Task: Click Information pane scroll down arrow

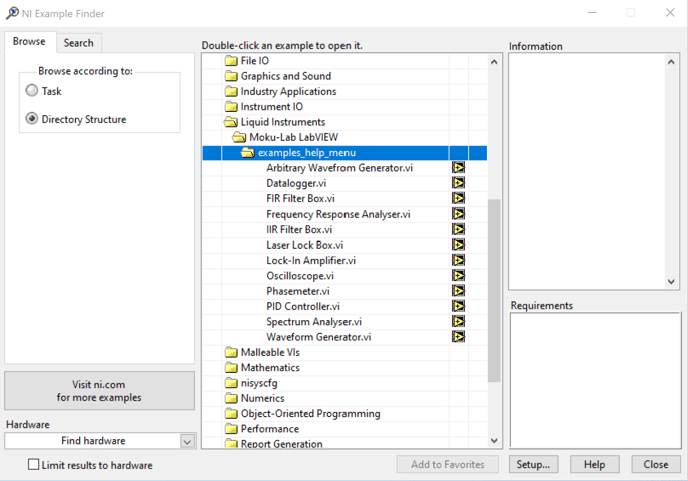Action: click(x=671, y=282)
